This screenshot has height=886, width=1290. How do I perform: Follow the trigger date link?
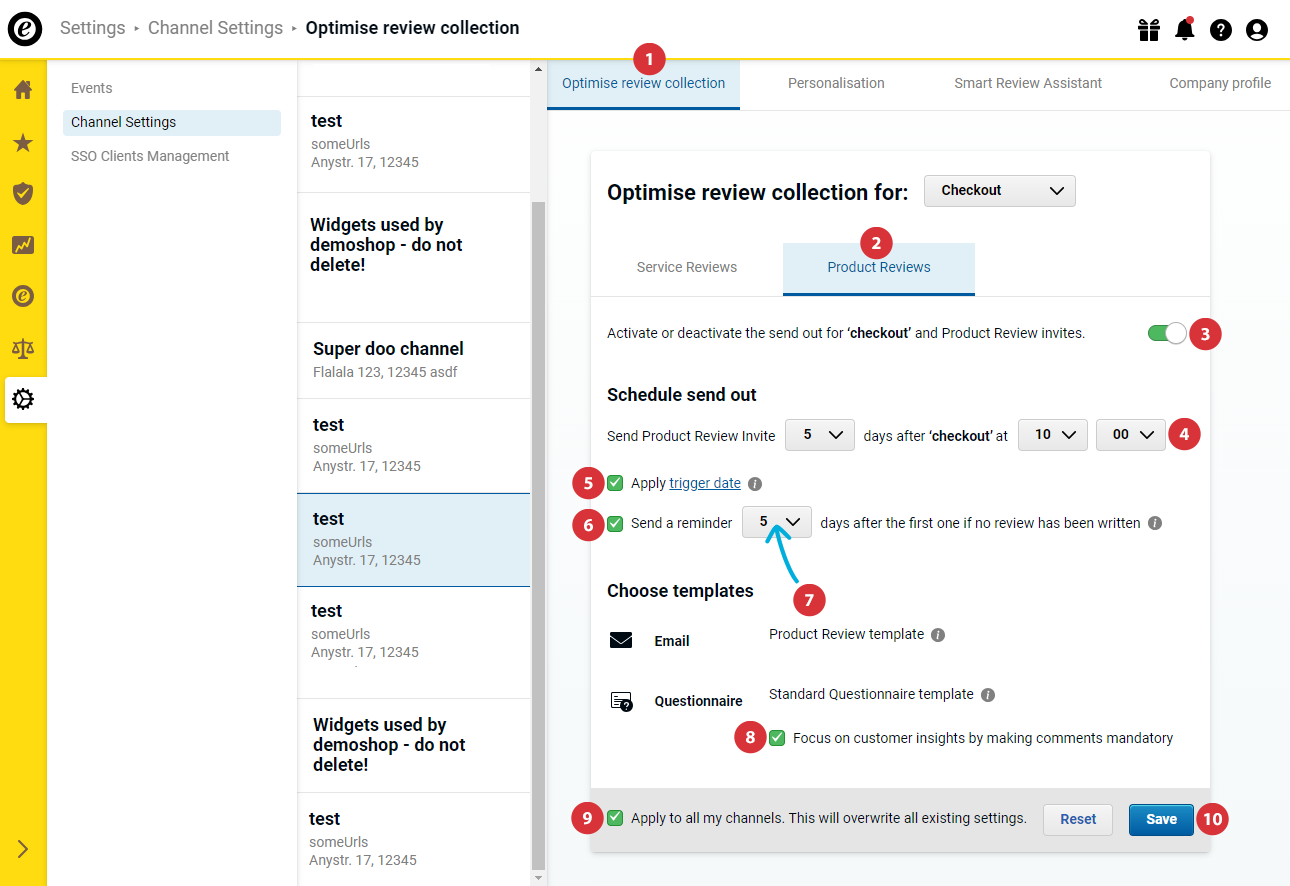point(705,483)
